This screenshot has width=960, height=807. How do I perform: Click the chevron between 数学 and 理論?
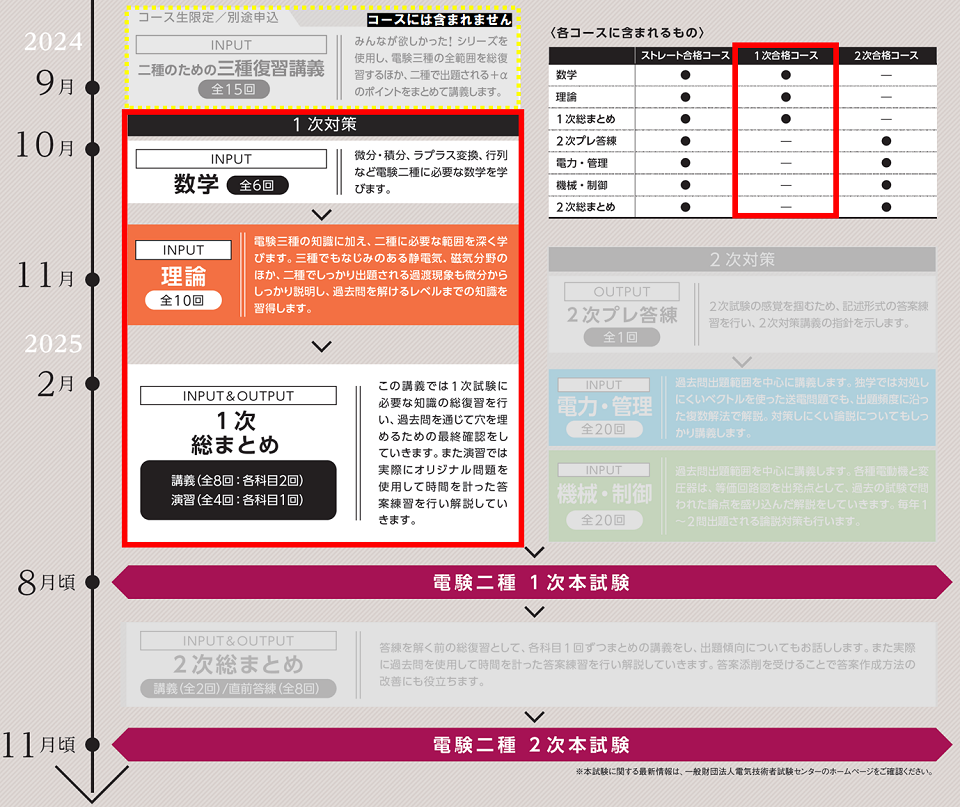click(x=321, y=214)
